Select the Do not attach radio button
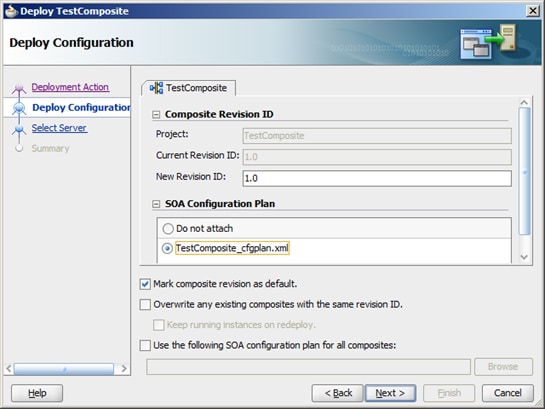 point(168,229)
